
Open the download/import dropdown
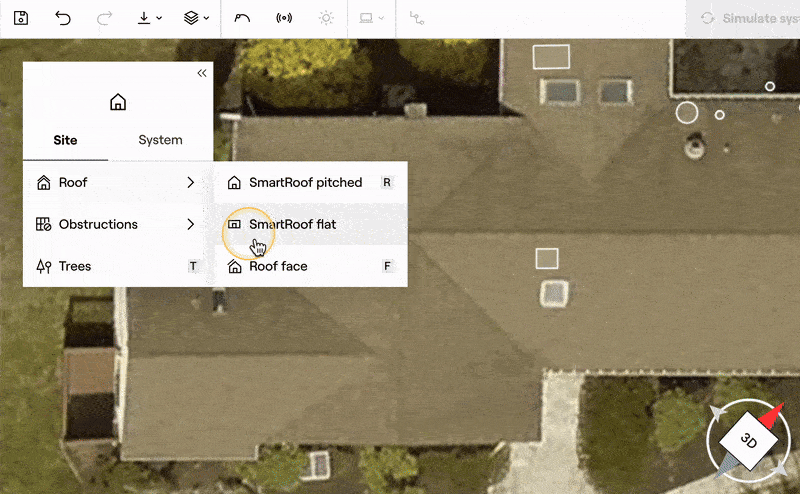click(150, 18)
